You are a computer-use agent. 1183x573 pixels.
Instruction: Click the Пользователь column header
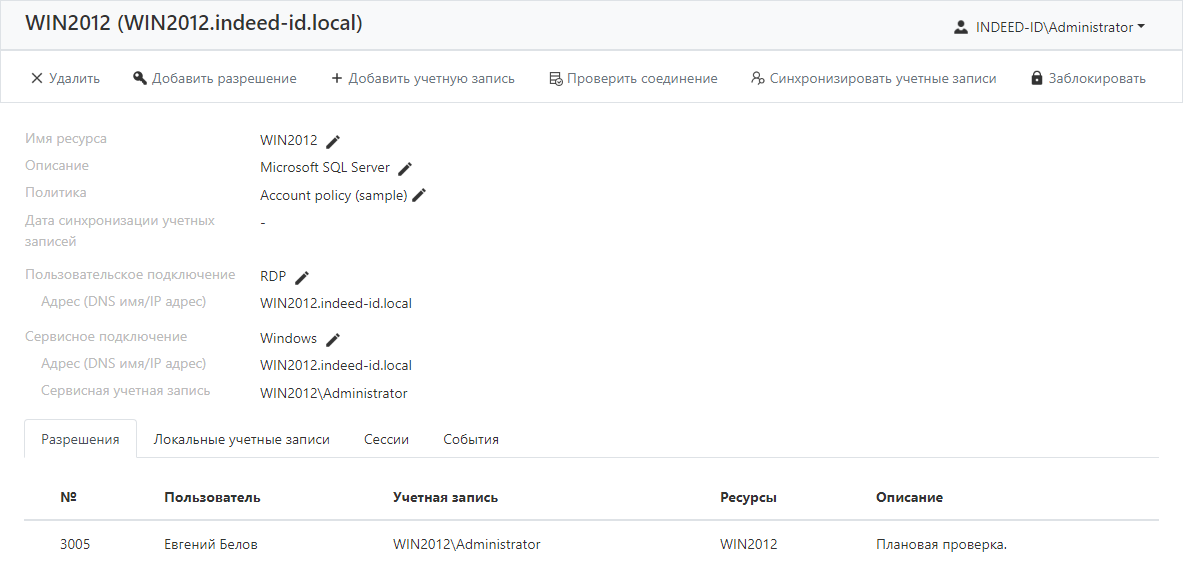click(x=212, y=497)
